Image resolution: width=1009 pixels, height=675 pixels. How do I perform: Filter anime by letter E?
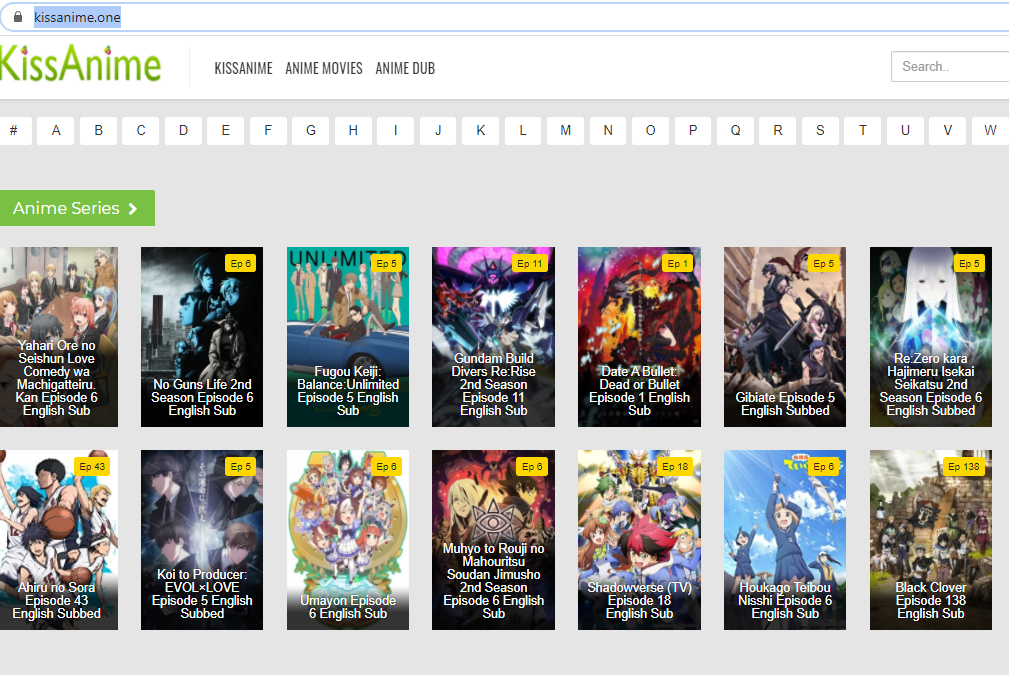226,131
